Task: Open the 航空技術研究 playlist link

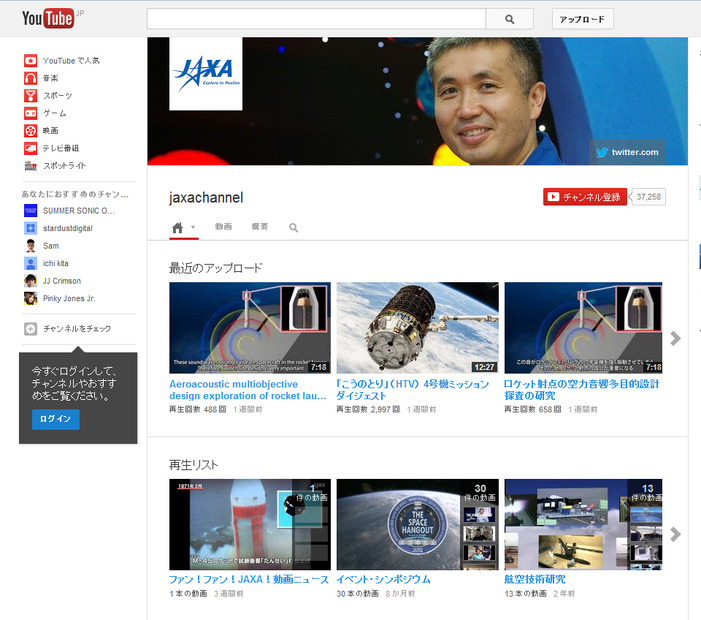Action: point(535,579)
